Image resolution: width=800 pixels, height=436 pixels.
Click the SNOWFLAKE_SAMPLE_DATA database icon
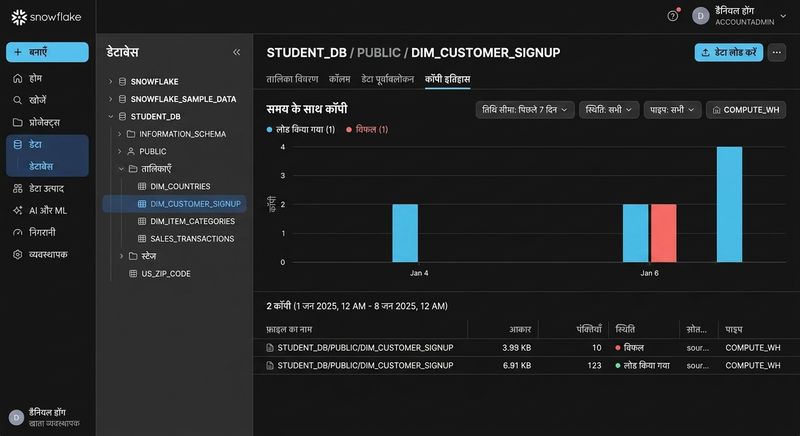pyautogui.click(x=122, y=99)
